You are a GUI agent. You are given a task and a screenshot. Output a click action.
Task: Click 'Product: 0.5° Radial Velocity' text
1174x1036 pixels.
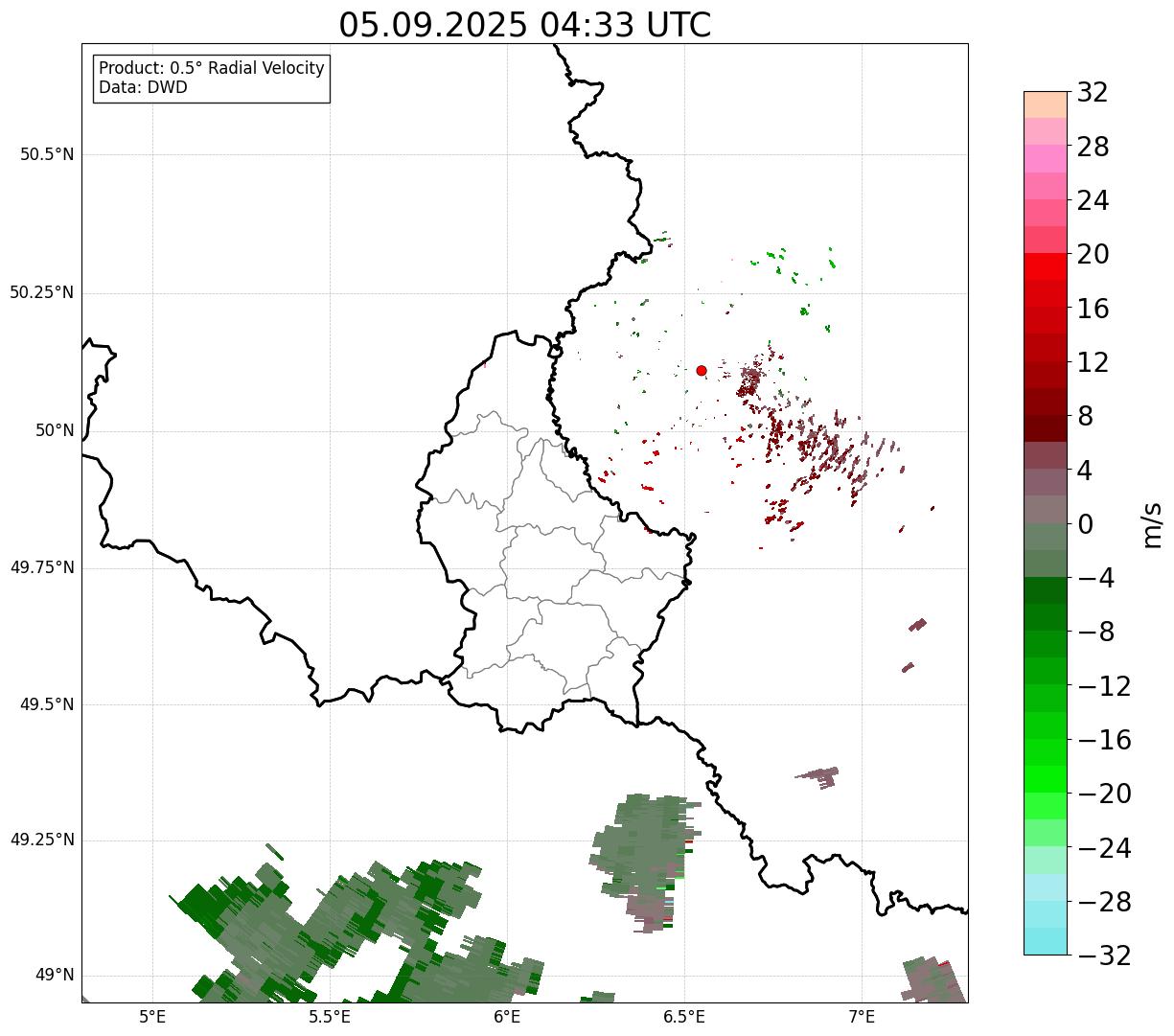(x=212, y=69)
